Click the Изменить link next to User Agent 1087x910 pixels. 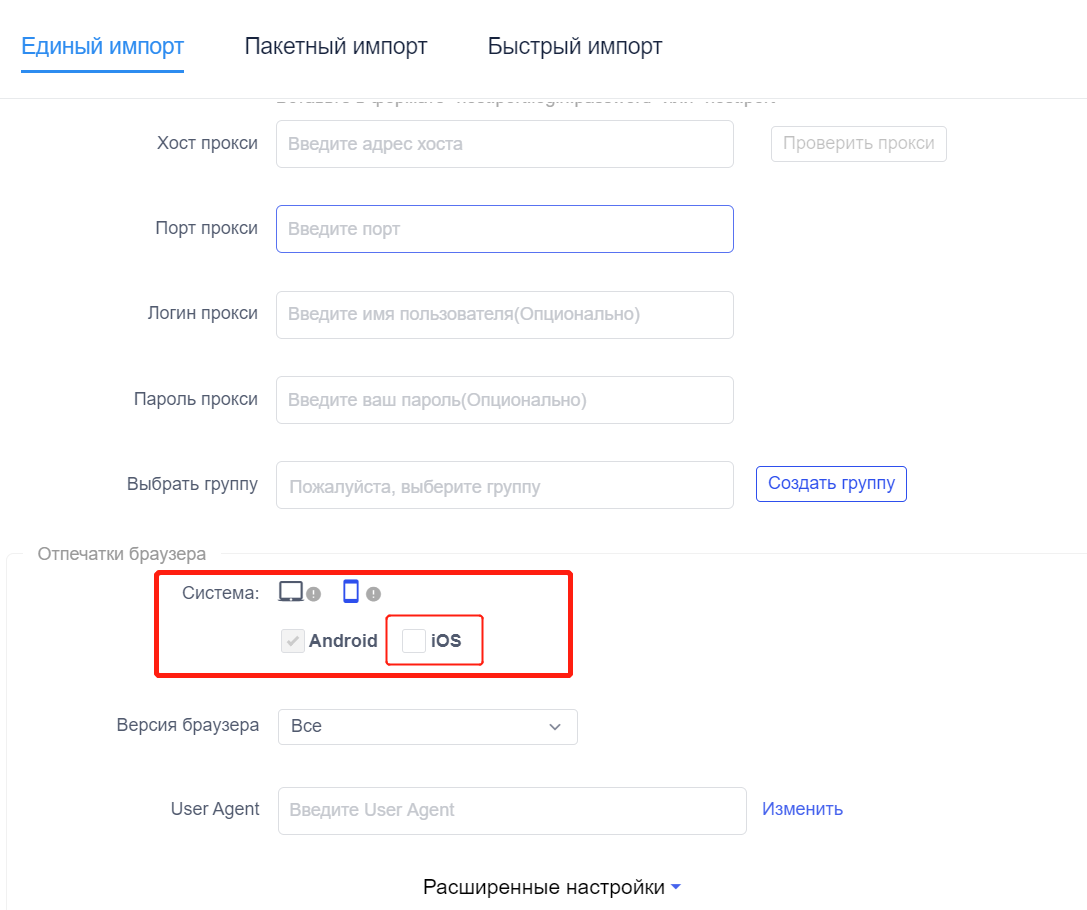coord(802,809)
